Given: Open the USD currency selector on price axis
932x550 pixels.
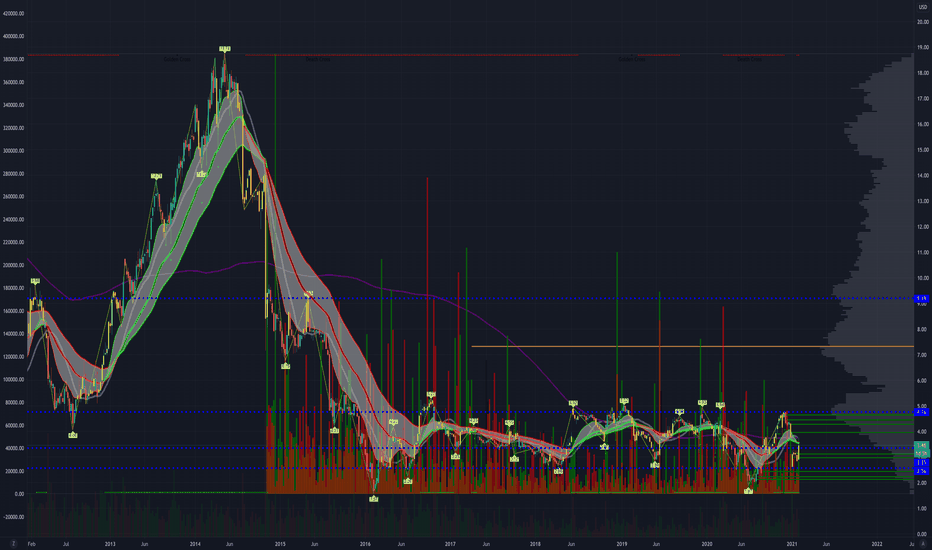Looking at the screenshot, I should click(923, 7).
